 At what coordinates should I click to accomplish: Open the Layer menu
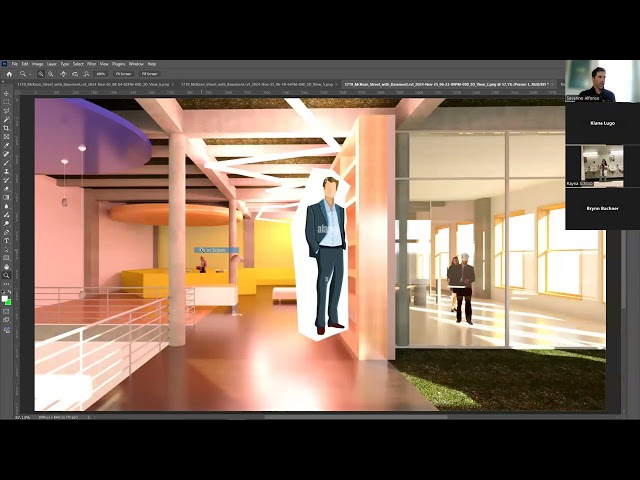[x=52, y=64]
